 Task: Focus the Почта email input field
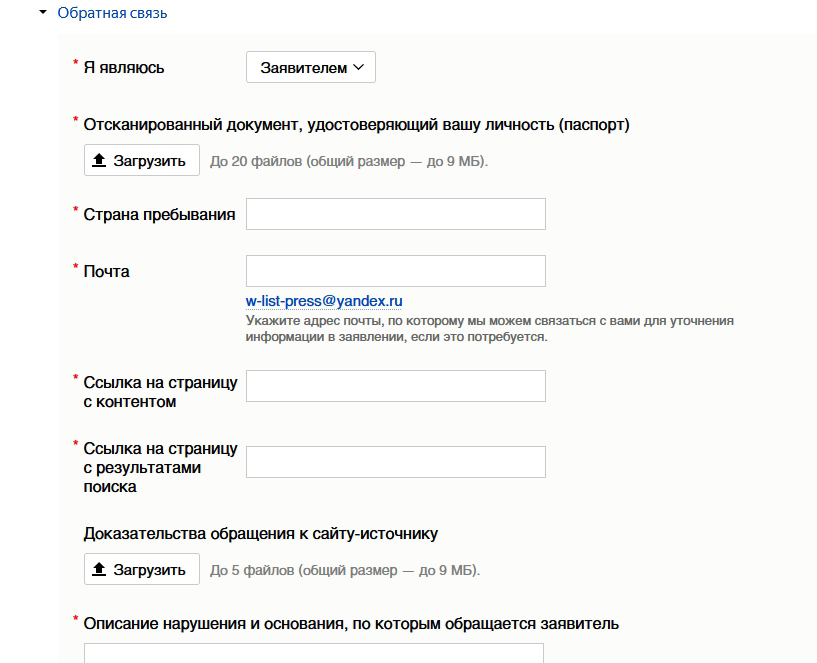(x=395, y=271)
